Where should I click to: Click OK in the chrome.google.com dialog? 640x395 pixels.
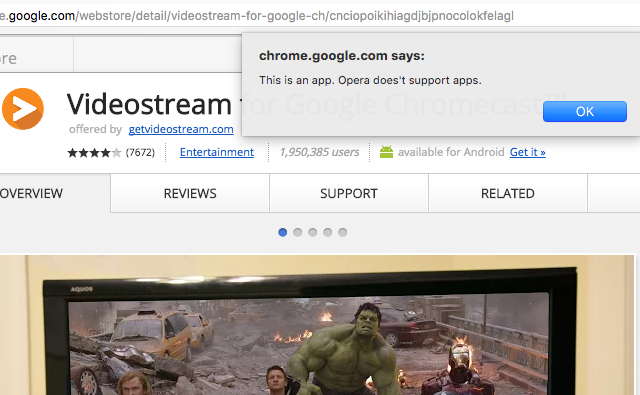(x=584, y=111)
